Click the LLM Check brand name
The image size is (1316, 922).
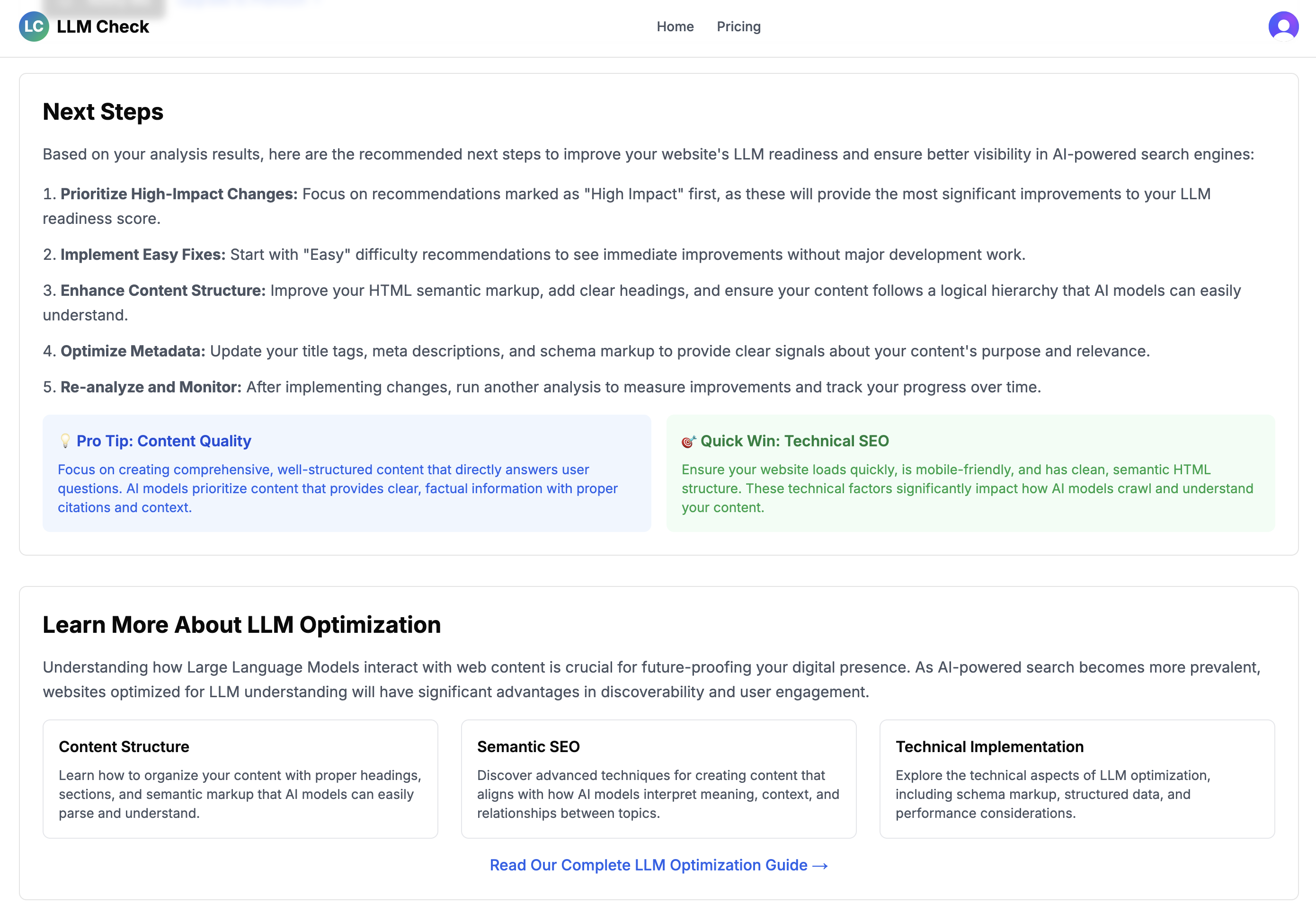[x=103, y=27]
